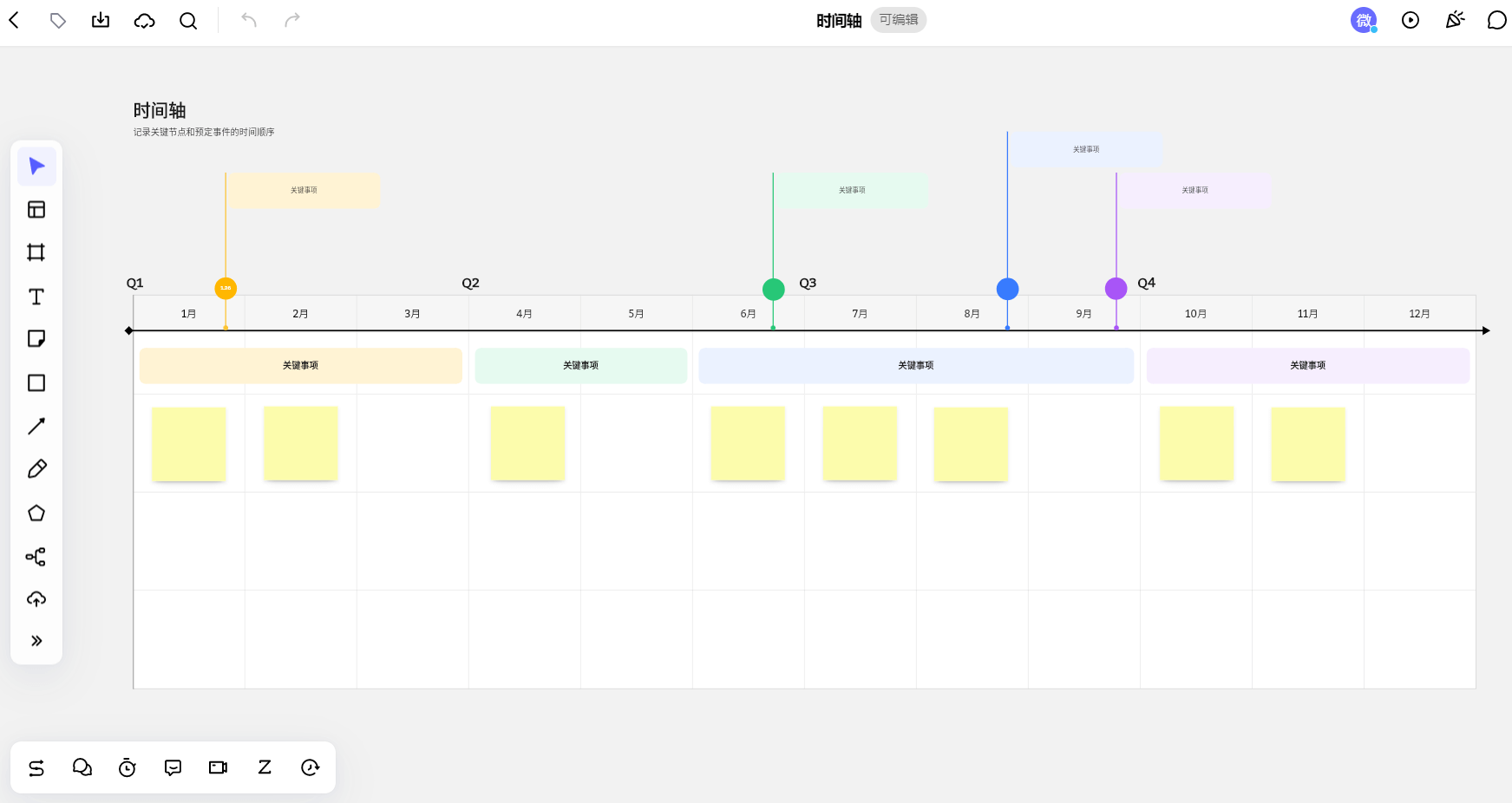Click the celebration confetti icon
The image size is (1512, 803).
pos(1455,20)
